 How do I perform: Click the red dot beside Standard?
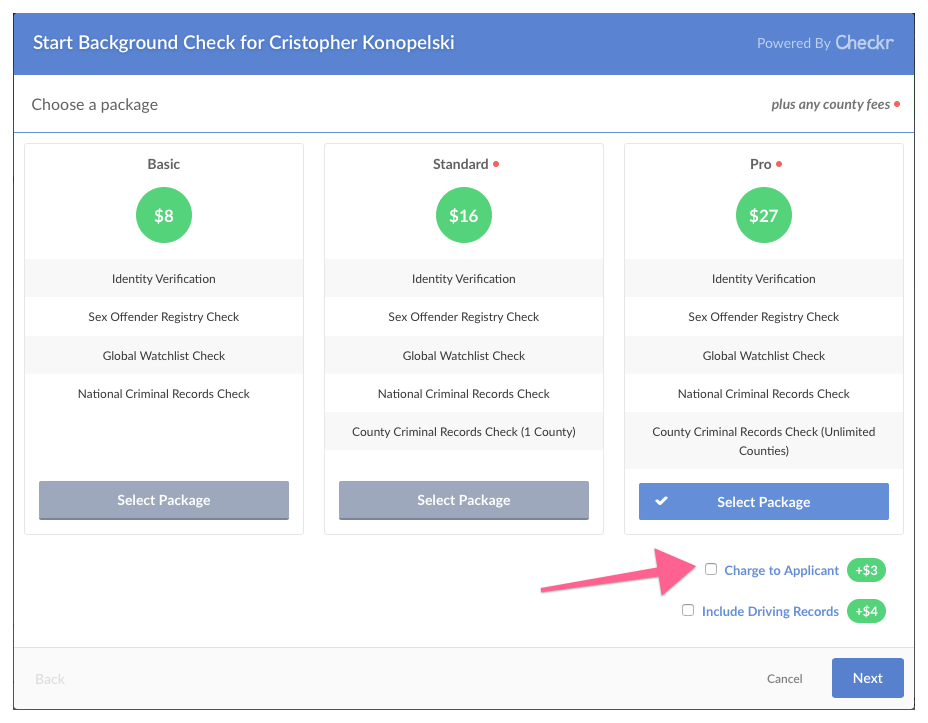pos(497,164)
